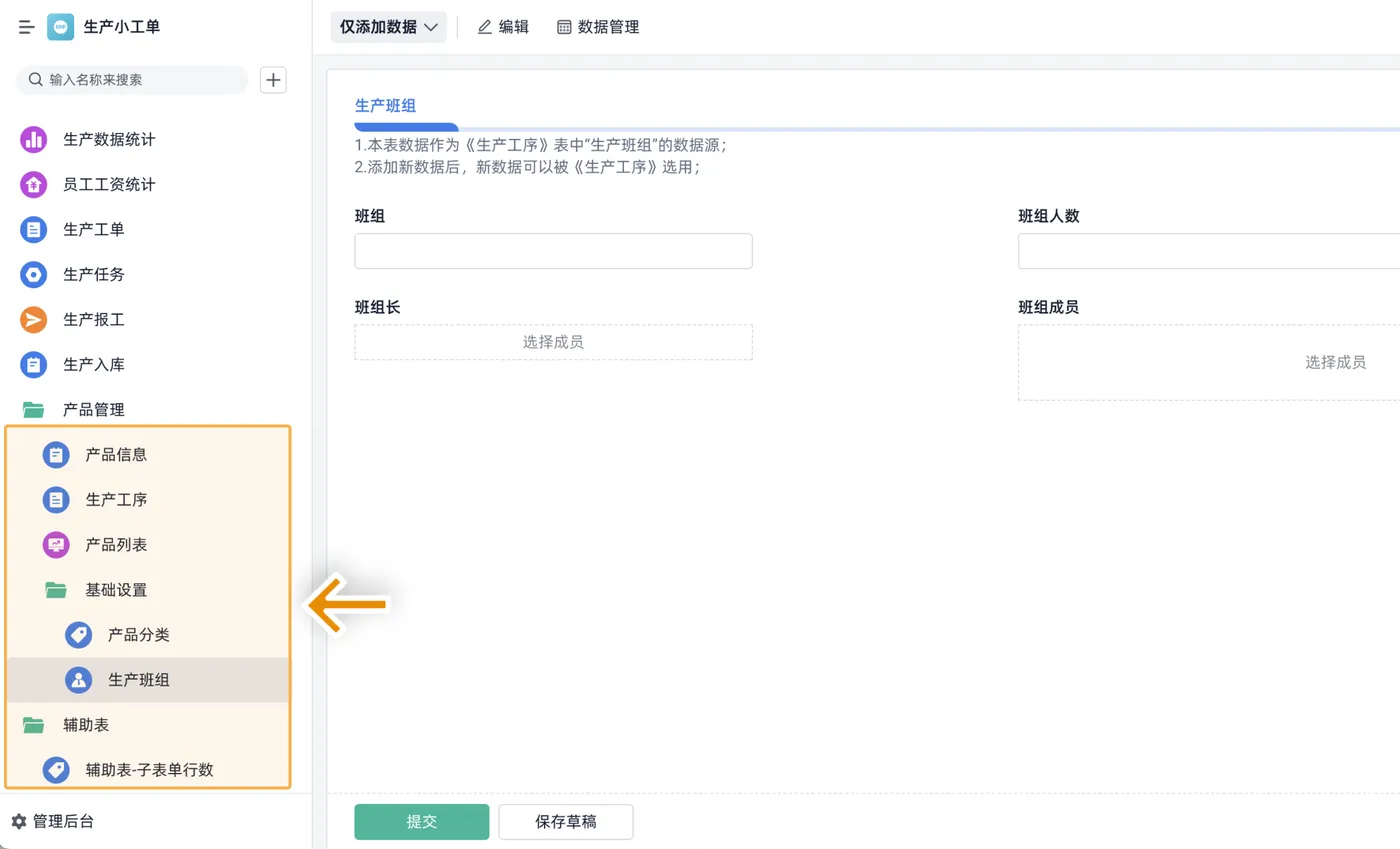Select the 生产班组 form tab
This screenshot has height=849, width=1400.
point(385,105)
